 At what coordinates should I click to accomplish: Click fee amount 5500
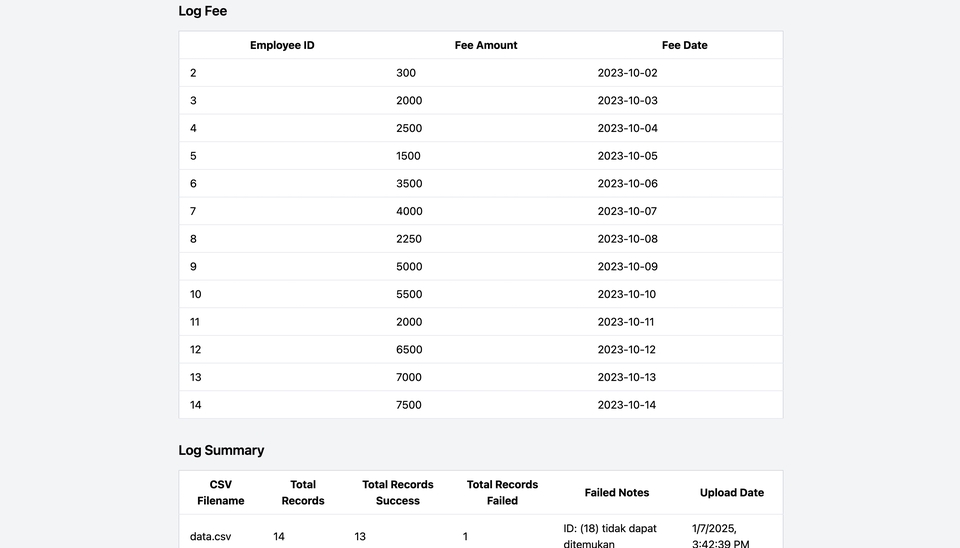point(409,294)
